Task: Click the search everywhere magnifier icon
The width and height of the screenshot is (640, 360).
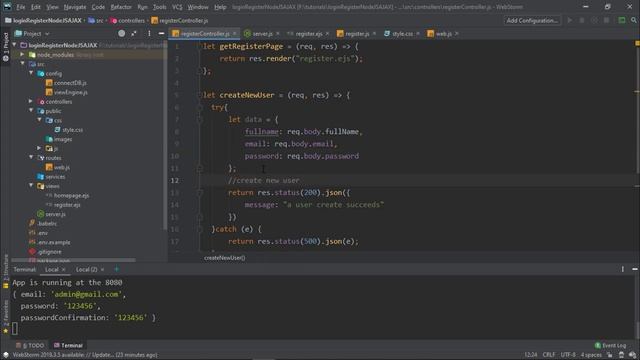Action: click(634, 20)
